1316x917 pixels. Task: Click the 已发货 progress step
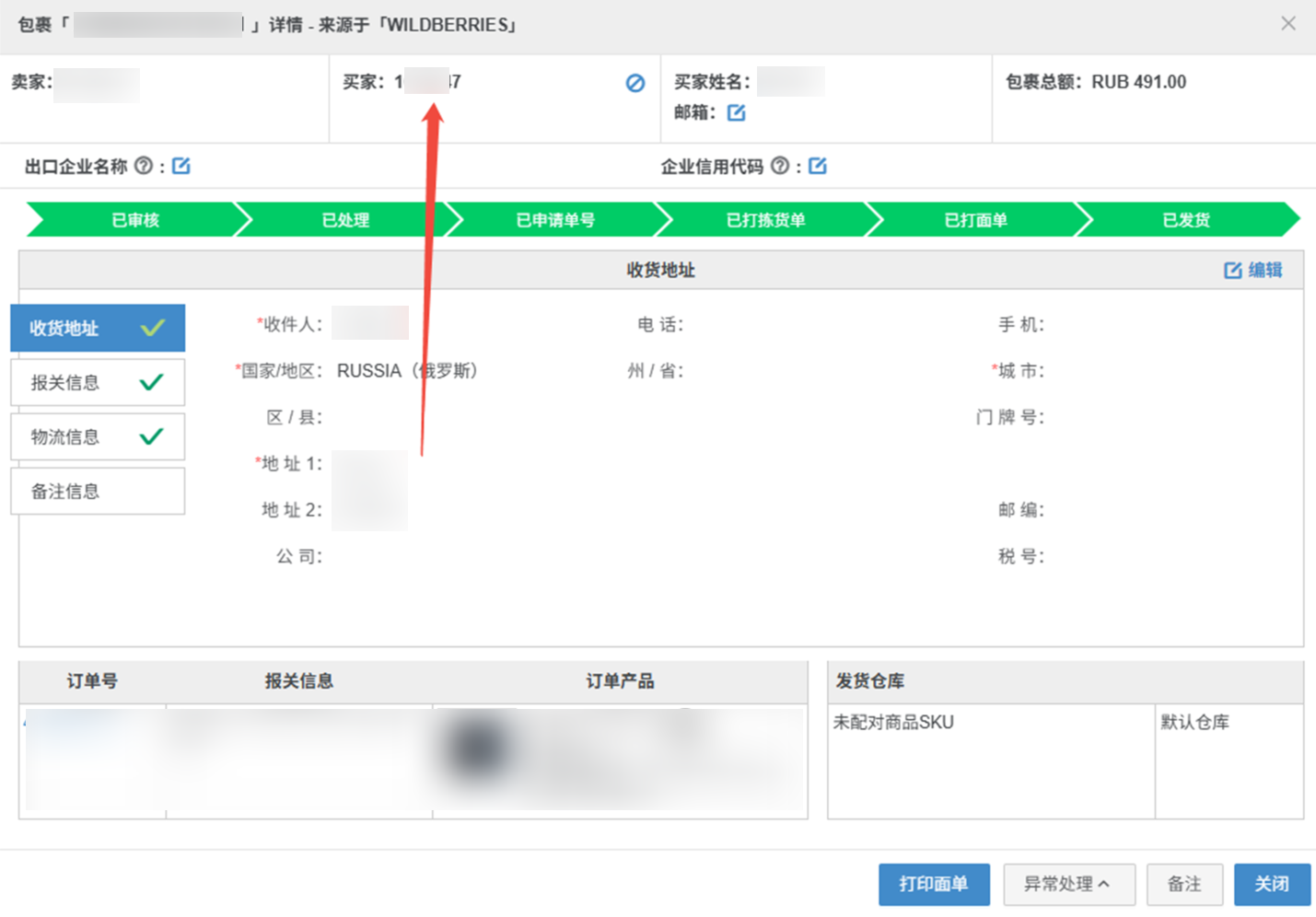[x=1185, y=220]
